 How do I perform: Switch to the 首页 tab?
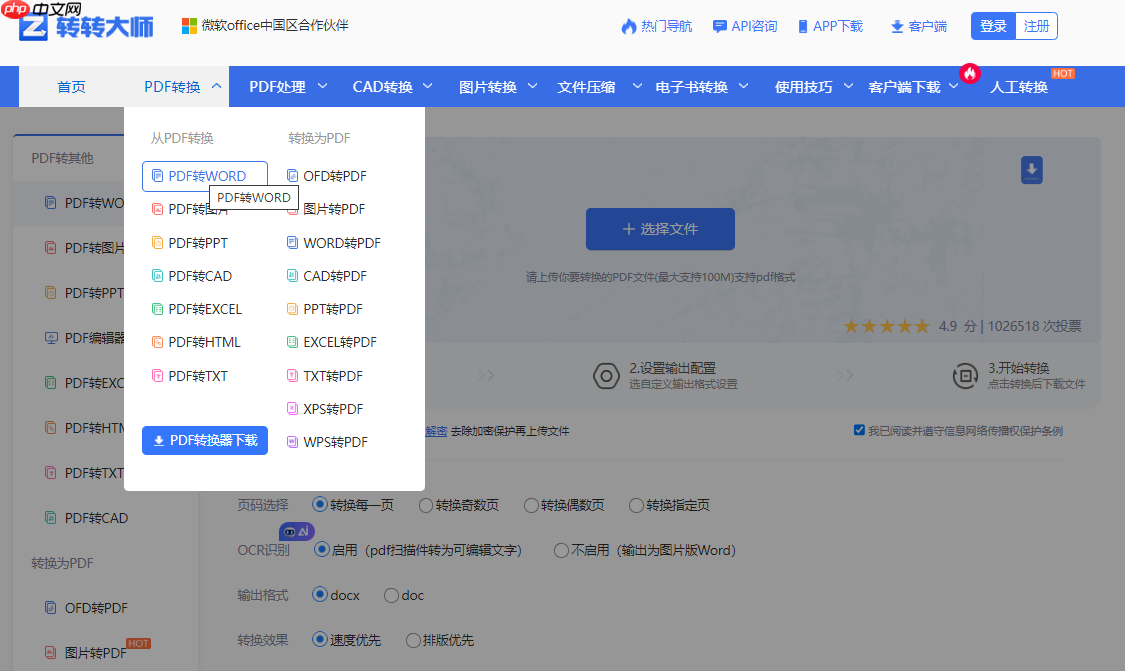click(71, 87)
